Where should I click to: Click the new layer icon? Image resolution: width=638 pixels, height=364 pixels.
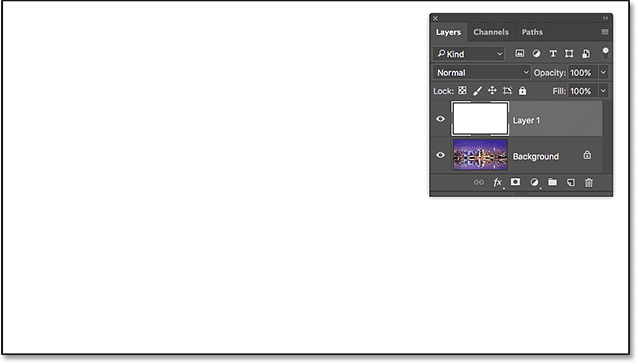click(x=571, y=182)
